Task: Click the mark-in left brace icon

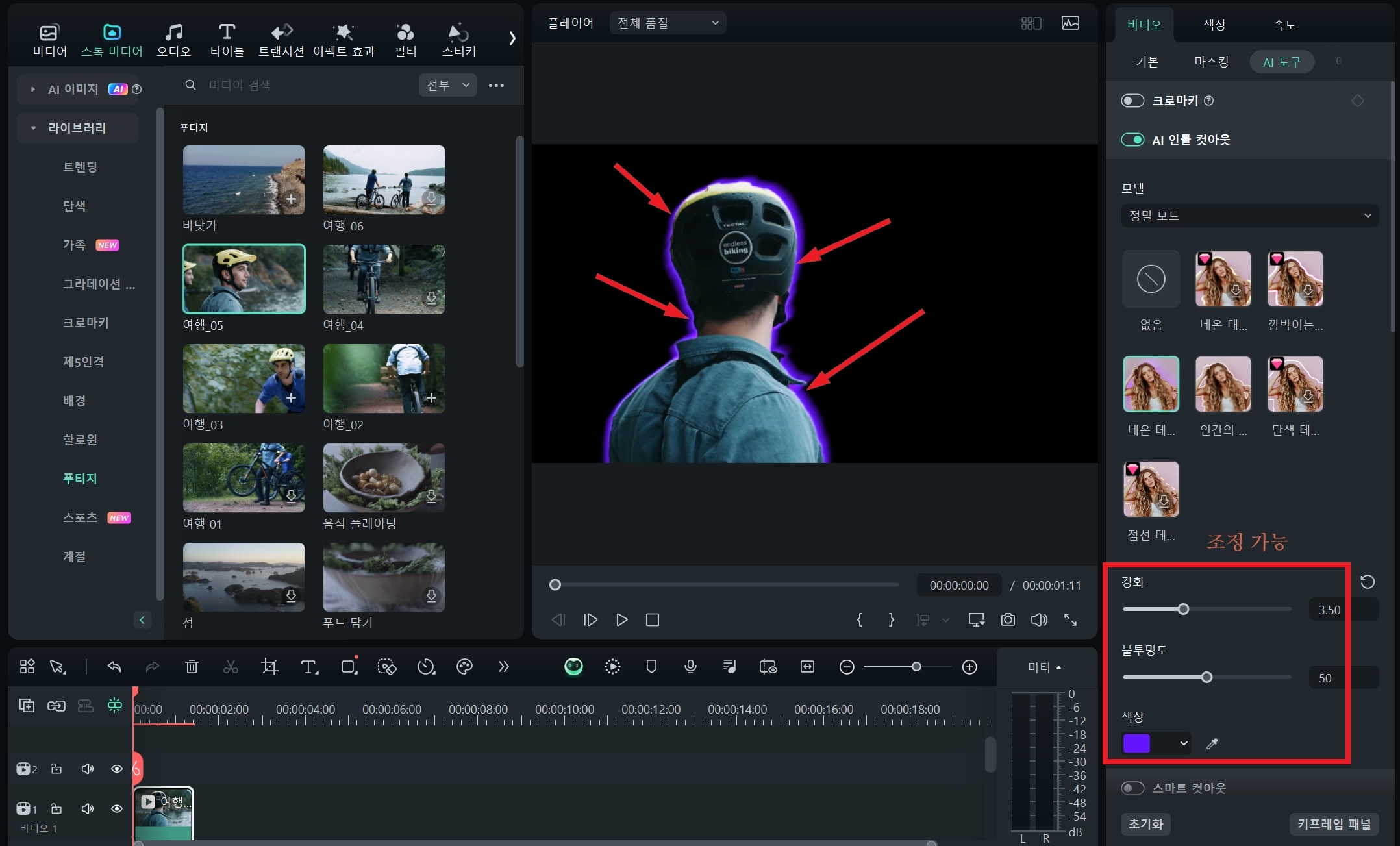Action: [860, 620]
